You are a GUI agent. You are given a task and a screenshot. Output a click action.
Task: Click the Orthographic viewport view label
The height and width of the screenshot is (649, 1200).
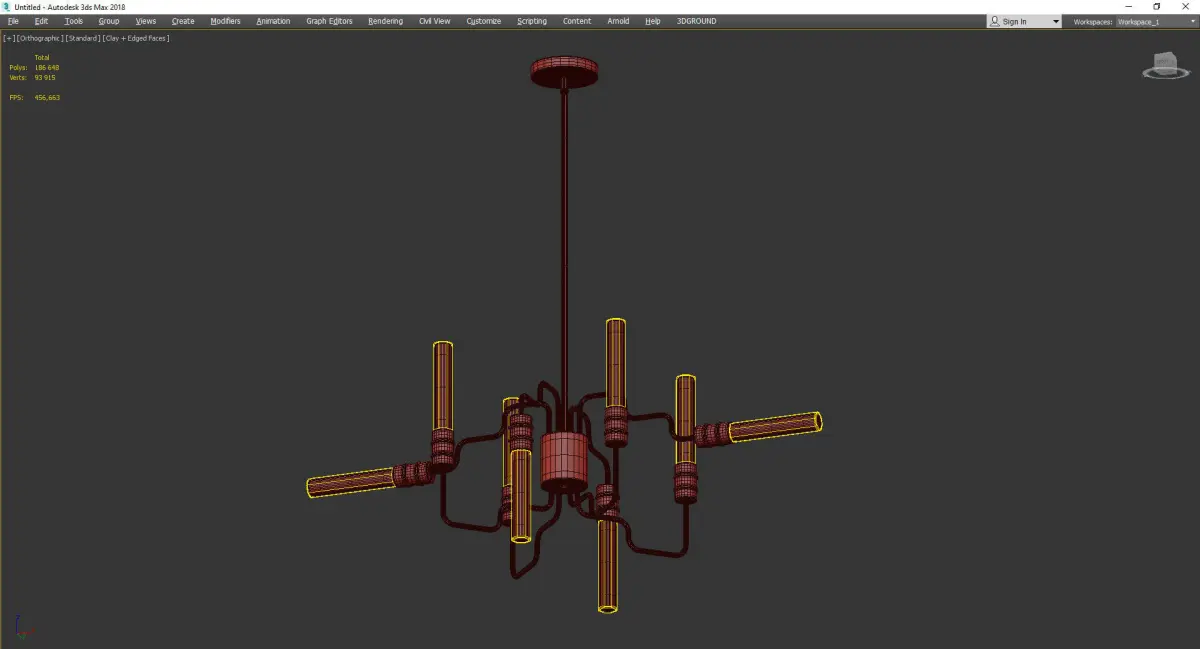tap(39, 38)
